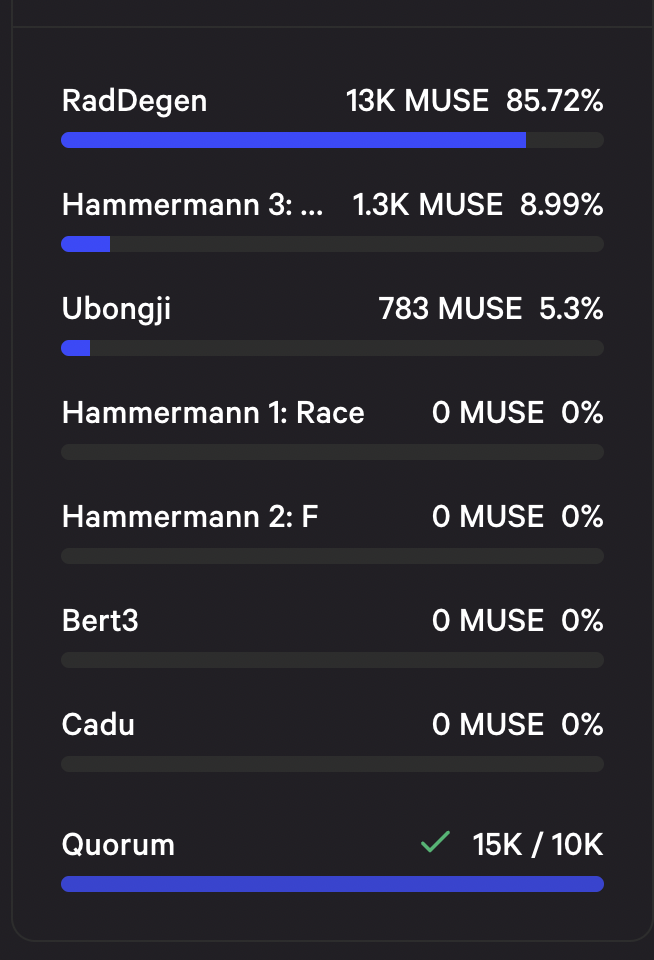Viewport: 654px width, 960px height.
Task: Click the green quorum checkmark icon
Action: click(x=435, y=843)
